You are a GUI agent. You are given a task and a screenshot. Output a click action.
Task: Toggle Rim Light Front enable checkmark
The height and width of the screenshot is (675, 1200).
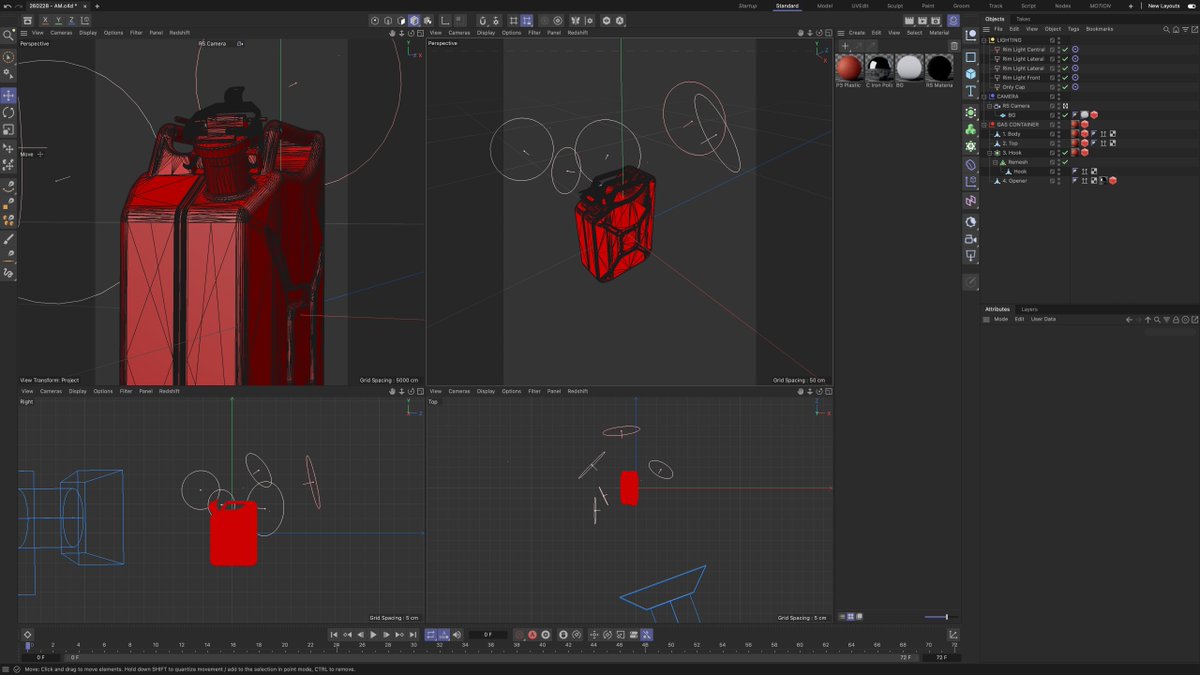tap(1065, 77)
